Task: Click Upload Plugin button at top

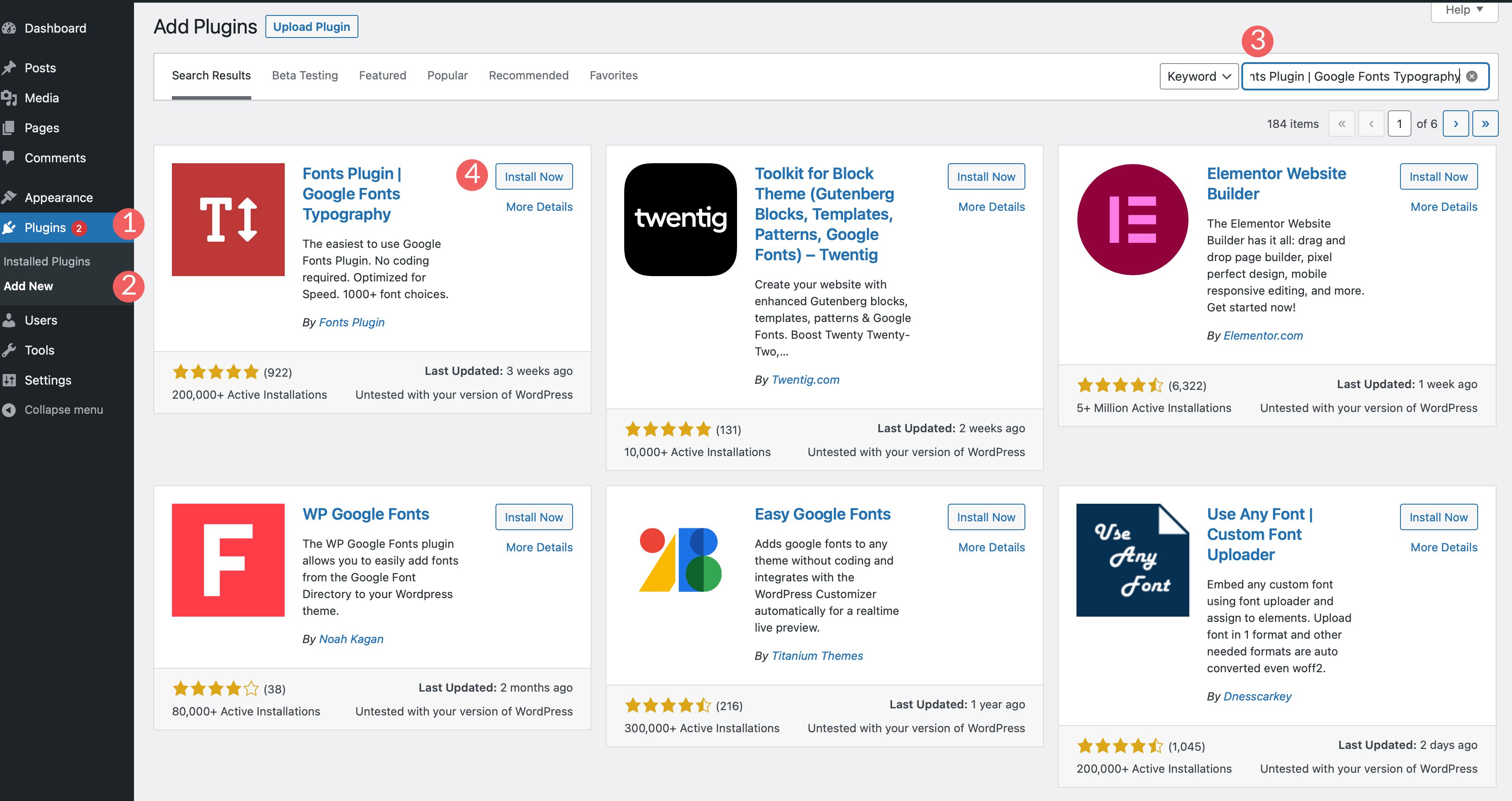Action: point(313,26)
